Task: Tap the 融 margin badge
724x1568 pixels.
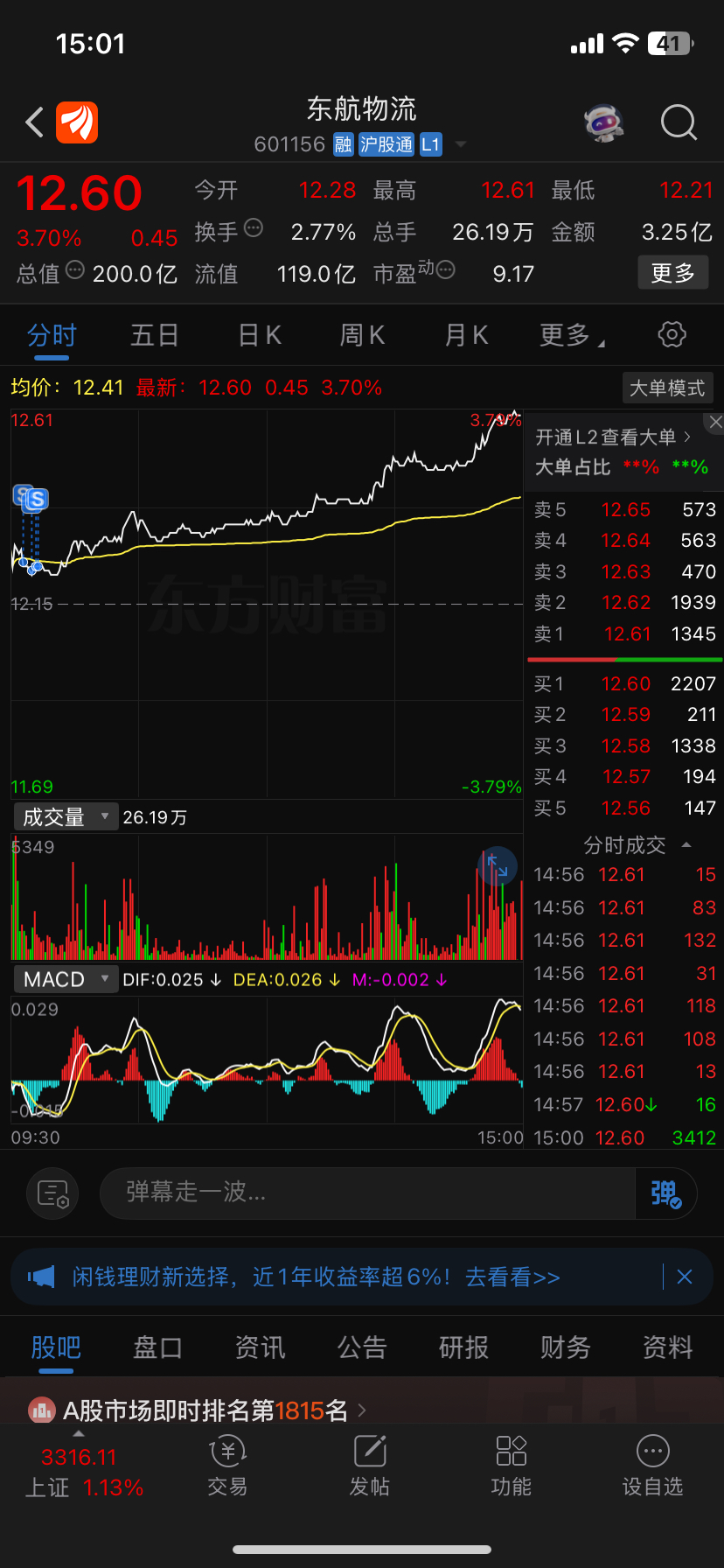Action: 344,144
